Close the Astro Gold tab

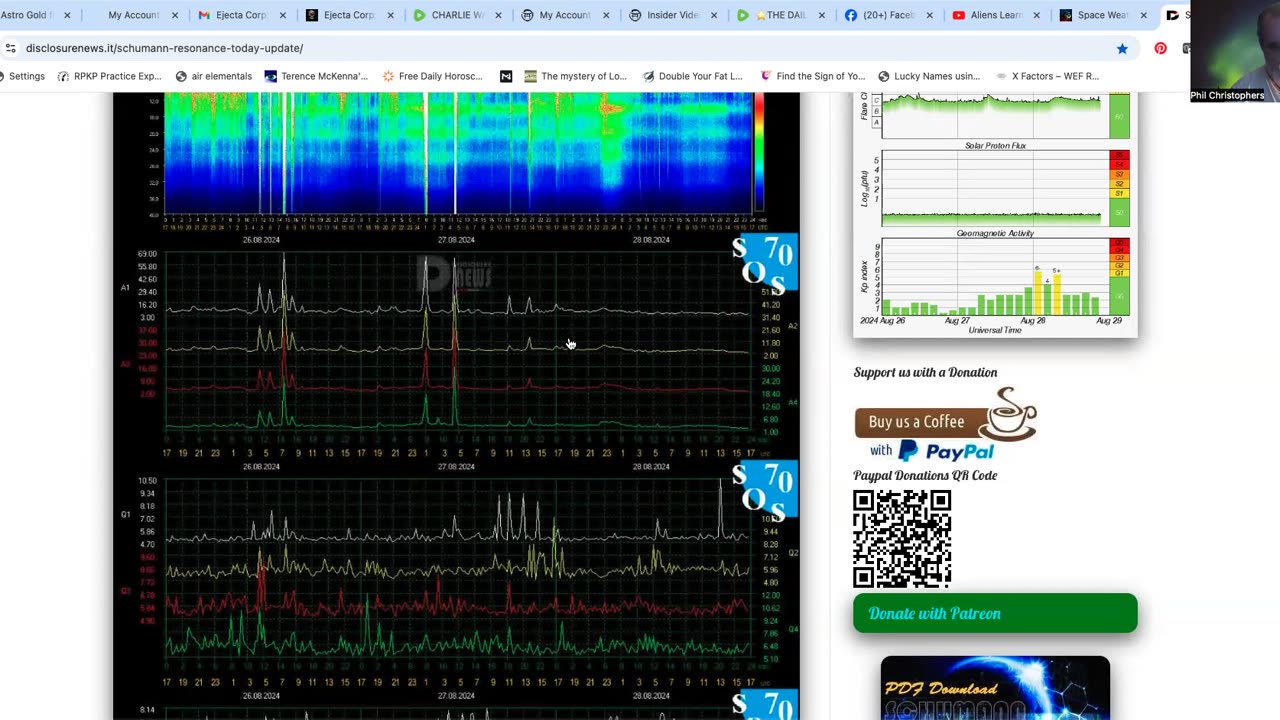(67, 15)
